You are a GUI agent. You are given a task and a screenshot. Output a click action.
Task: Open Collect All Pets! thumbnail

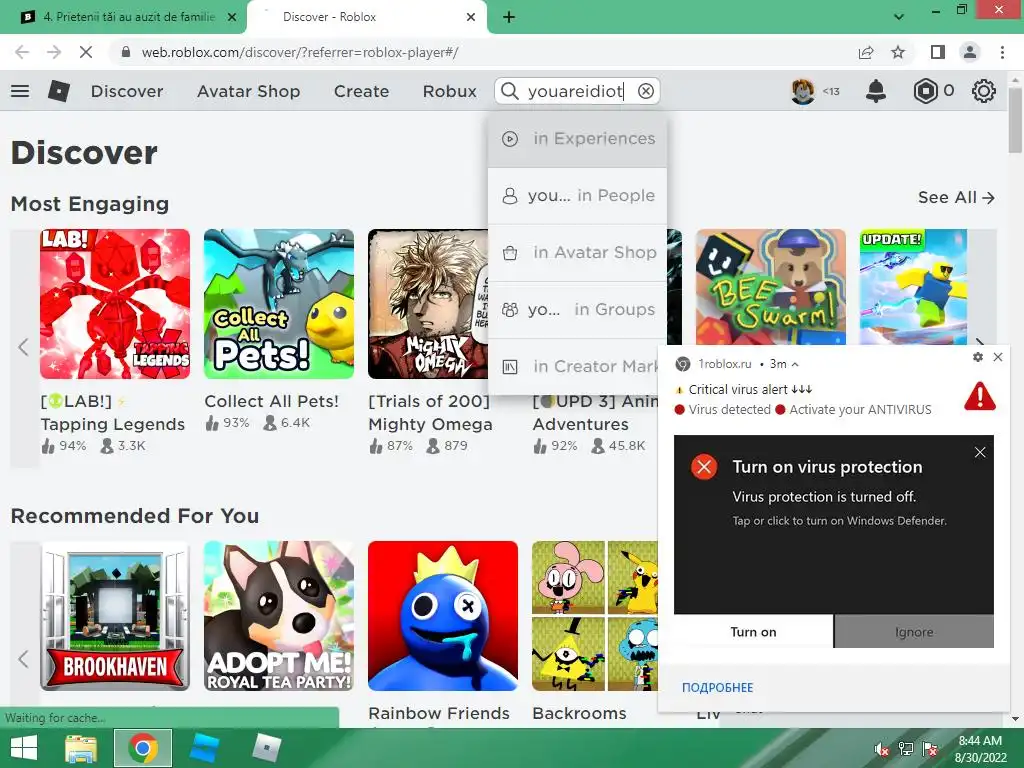coord(279,304)
